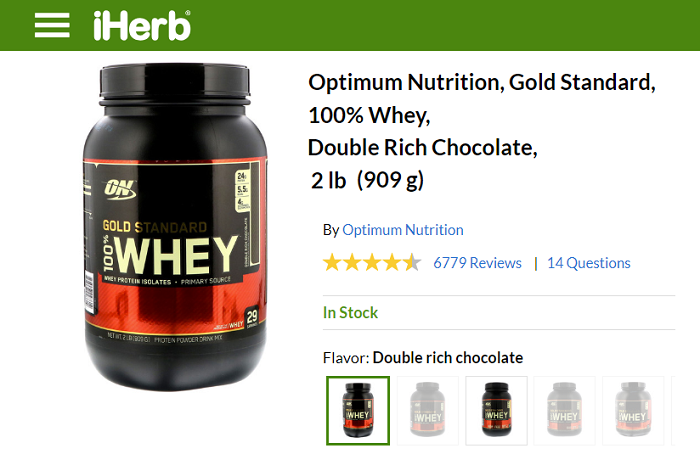Click the In Stock status text
Viewport: 700px width, 454px height.
350,312
